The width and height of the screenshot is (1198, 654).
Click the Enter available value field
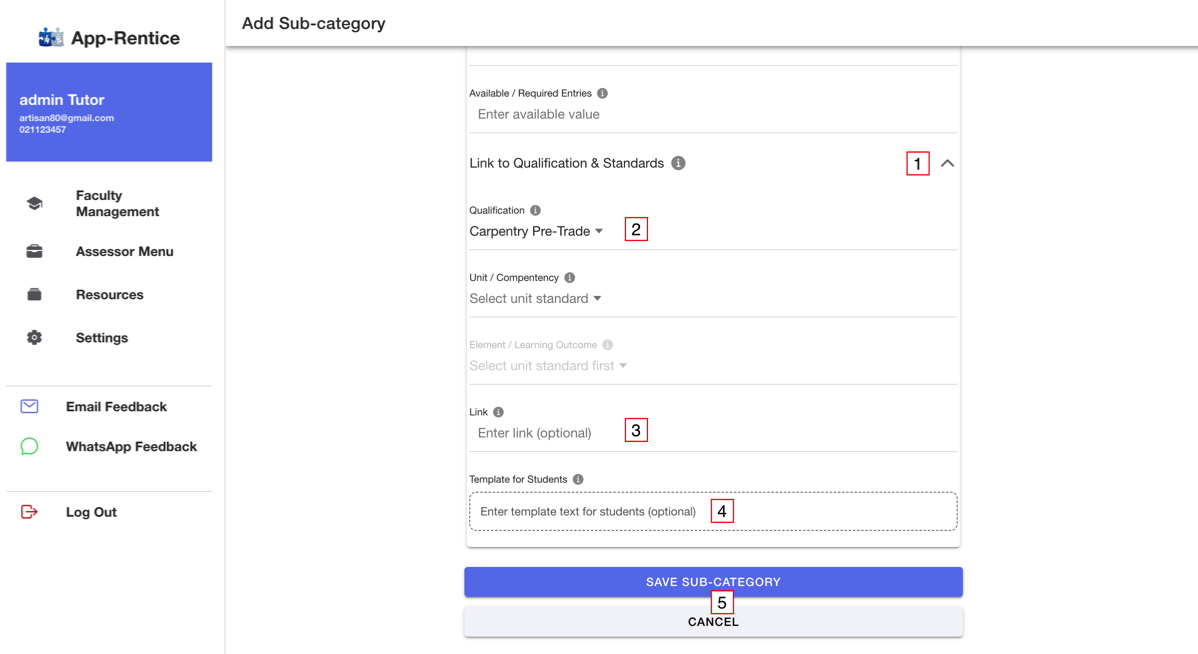point(713,114)
